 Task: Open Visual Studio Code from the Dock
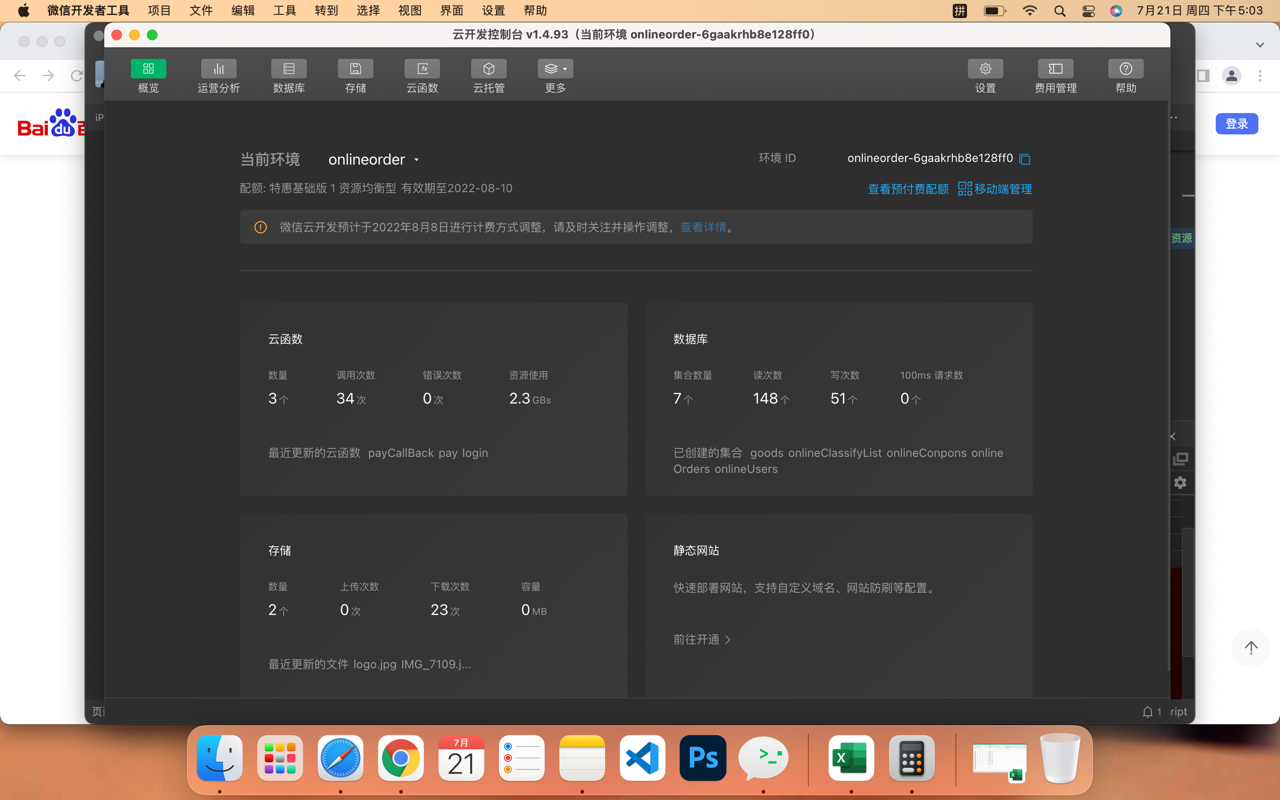coord(642,758)
